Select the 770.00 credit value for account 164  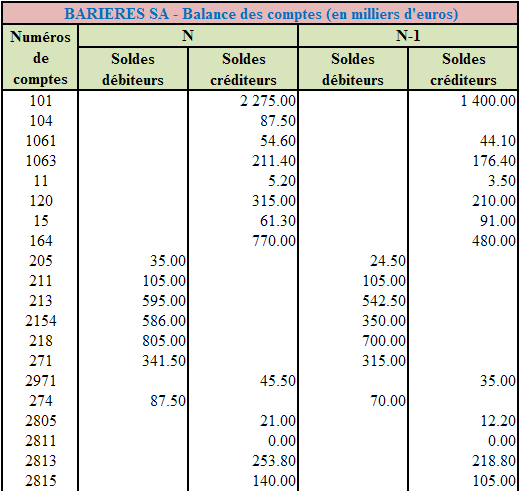243,241
